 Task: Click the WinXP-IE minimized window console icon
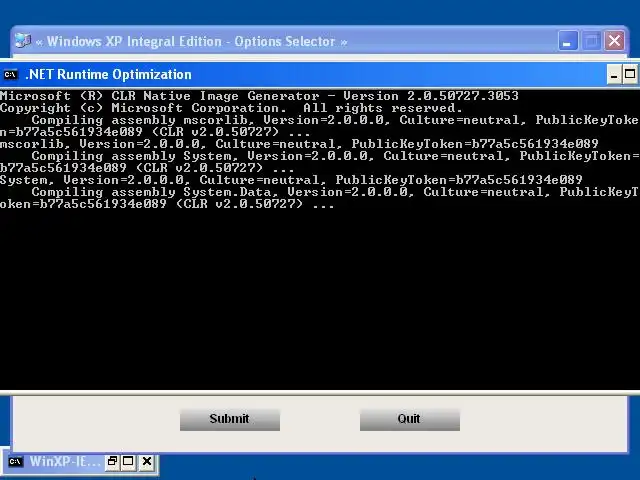click(x=15, y=462)
